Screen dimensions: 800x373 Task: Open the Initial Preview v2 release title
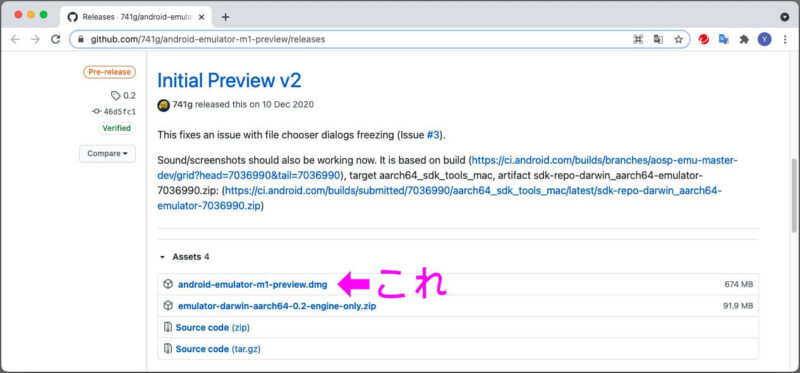point(229,81)
